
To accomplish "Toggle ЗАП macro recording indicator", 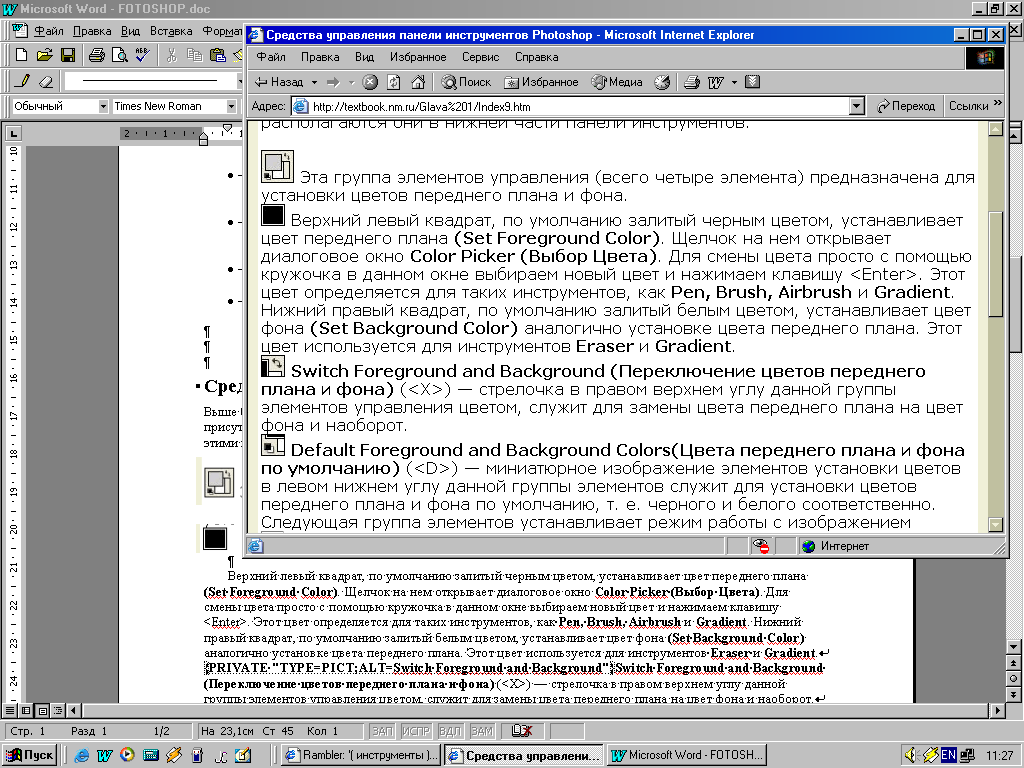I will [x=383, y=731].
